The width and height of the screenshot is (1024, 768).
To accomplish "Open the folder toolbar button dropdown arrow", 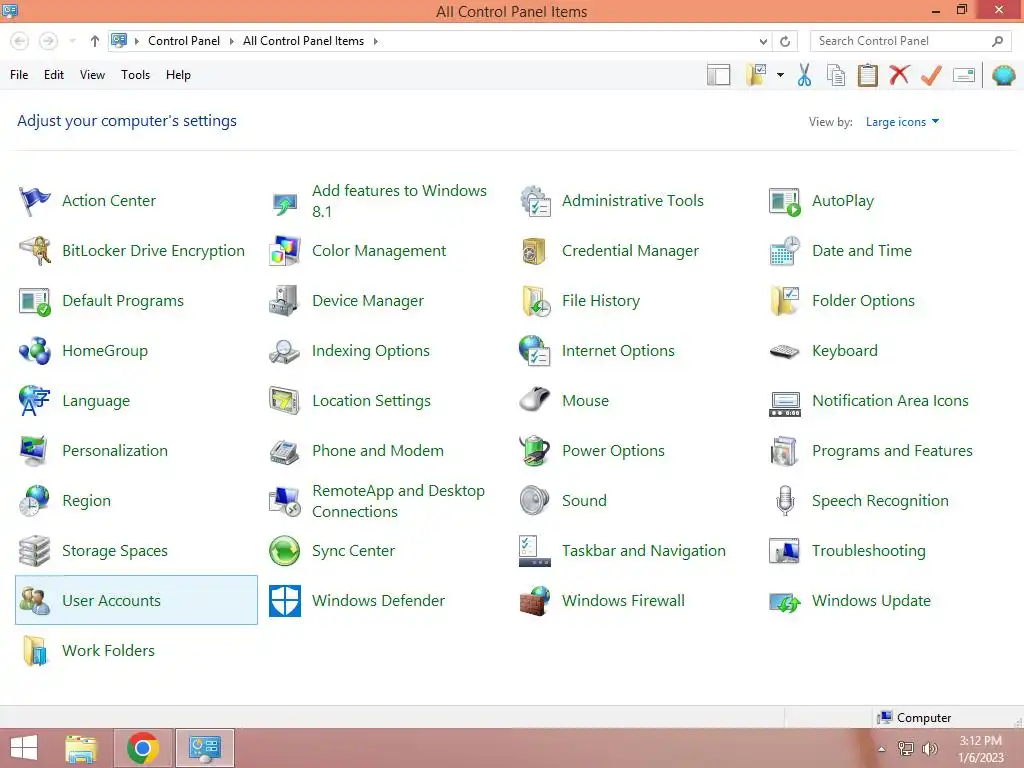I will pos(780,75).
